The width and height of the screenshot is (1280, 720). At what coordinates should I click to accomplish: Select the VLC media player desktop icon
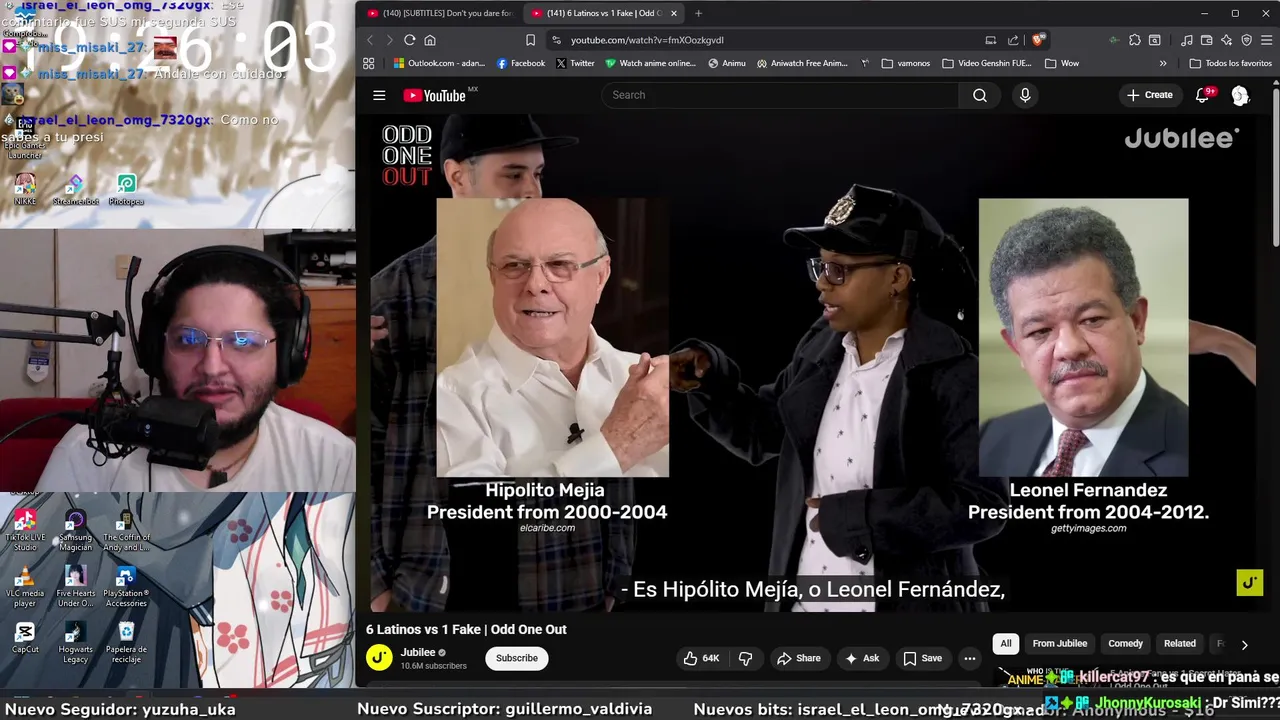click(25, 586)
